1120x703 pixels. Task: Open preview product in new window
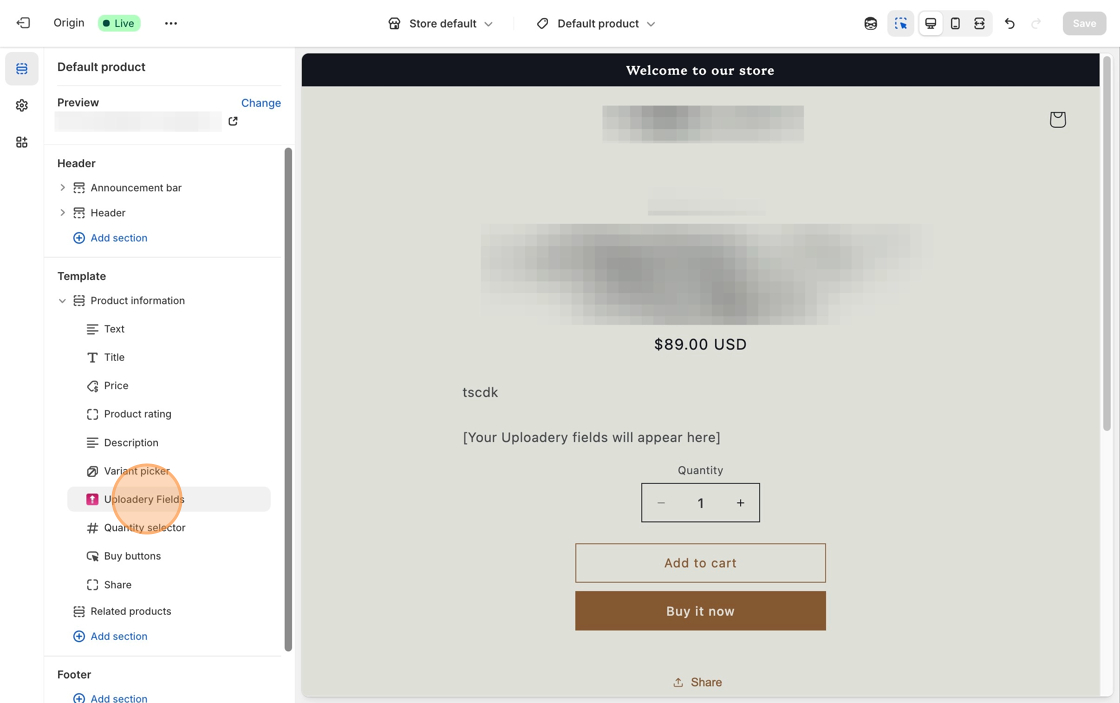click(233, 121)
